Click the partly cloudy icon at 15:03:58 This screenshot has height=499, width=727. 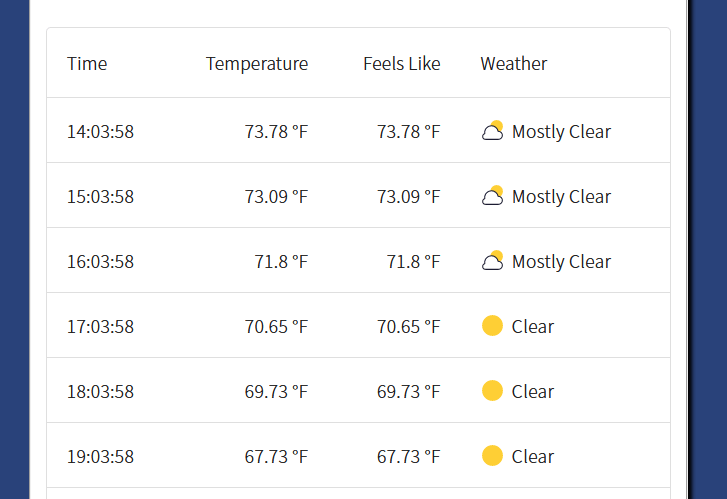coord(492,196)
